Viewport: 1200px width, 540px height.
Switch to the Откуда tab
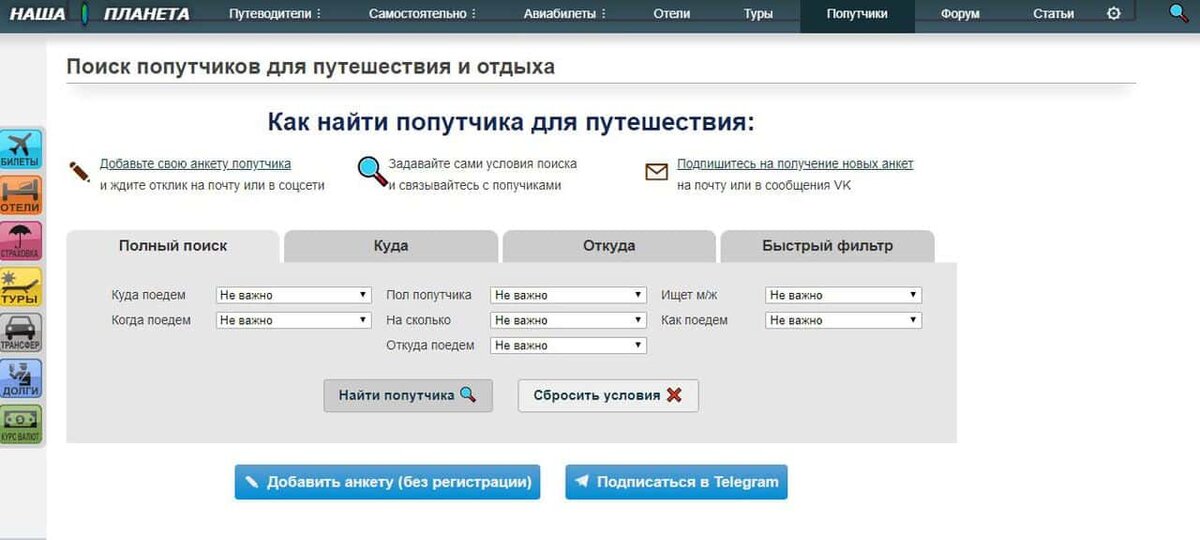tap(609, 246)
